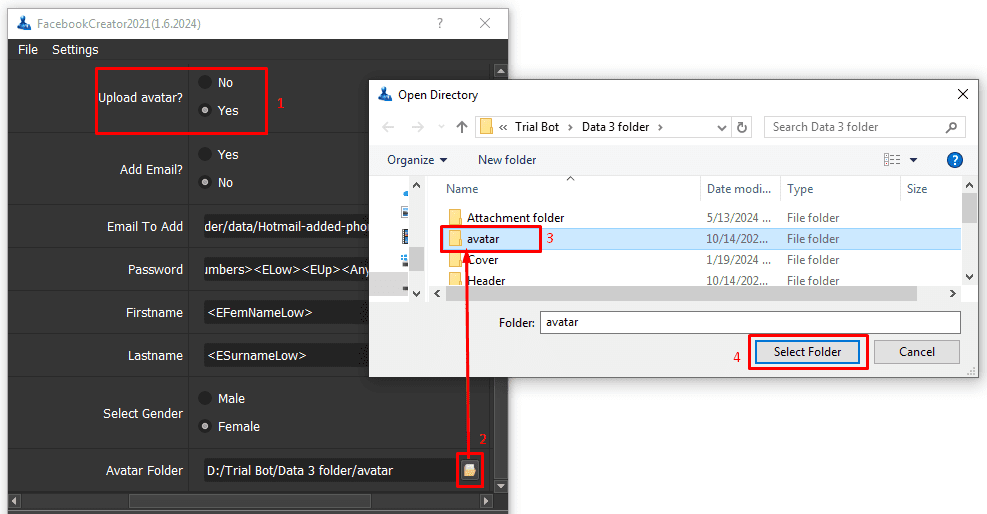Image resolution: width=987 pixels, height=514 pixels.
Task: Click the Open Directory title bar app icon
Action: (385, 94)
